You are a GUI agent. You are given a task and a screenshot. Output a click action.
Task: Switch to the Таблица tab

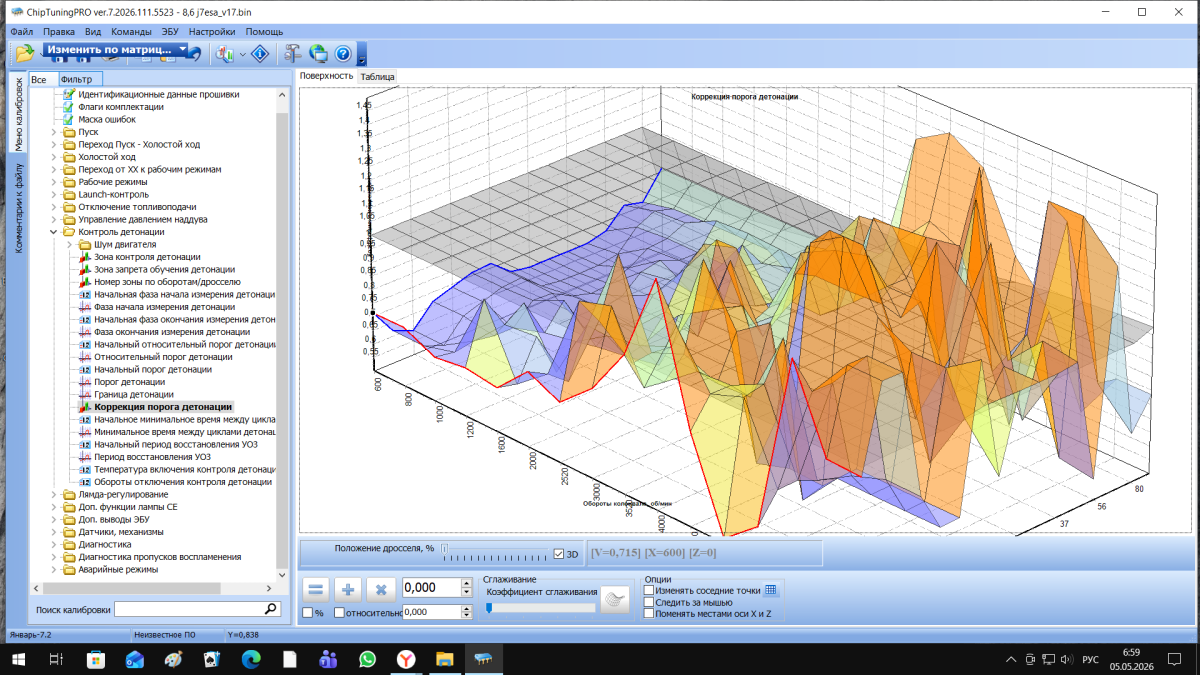pyautogui.click(x=378, y=77)
